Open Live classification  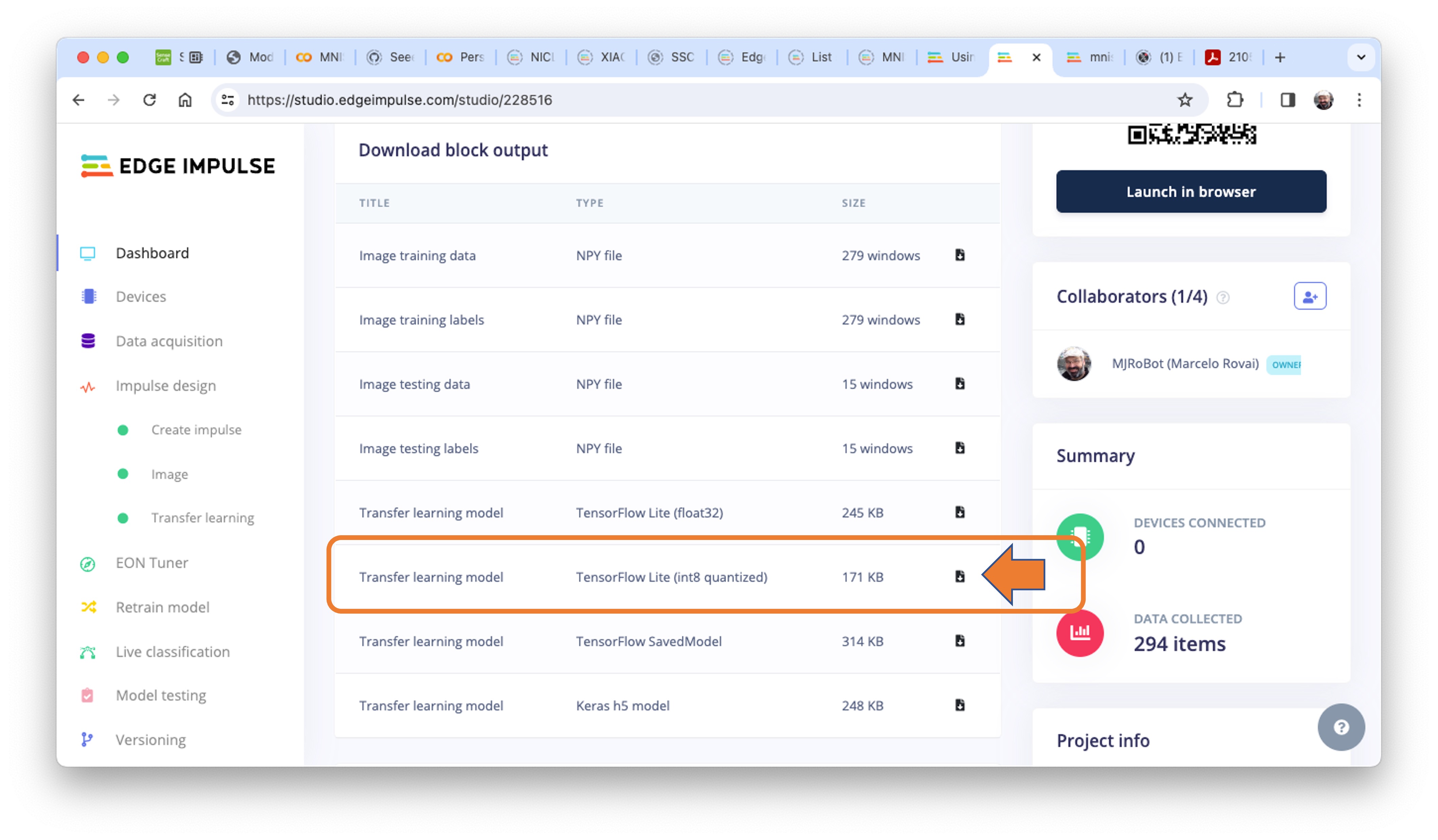(172, 652)
